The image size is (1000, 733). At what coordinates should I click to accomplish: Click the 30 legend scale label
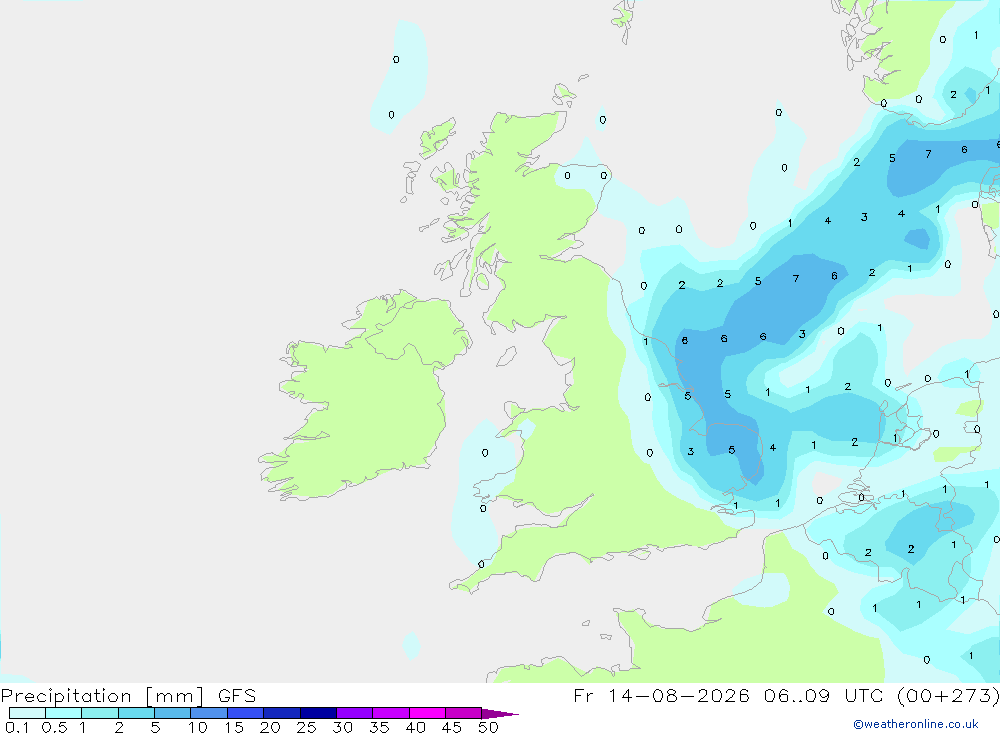[342, 727]
